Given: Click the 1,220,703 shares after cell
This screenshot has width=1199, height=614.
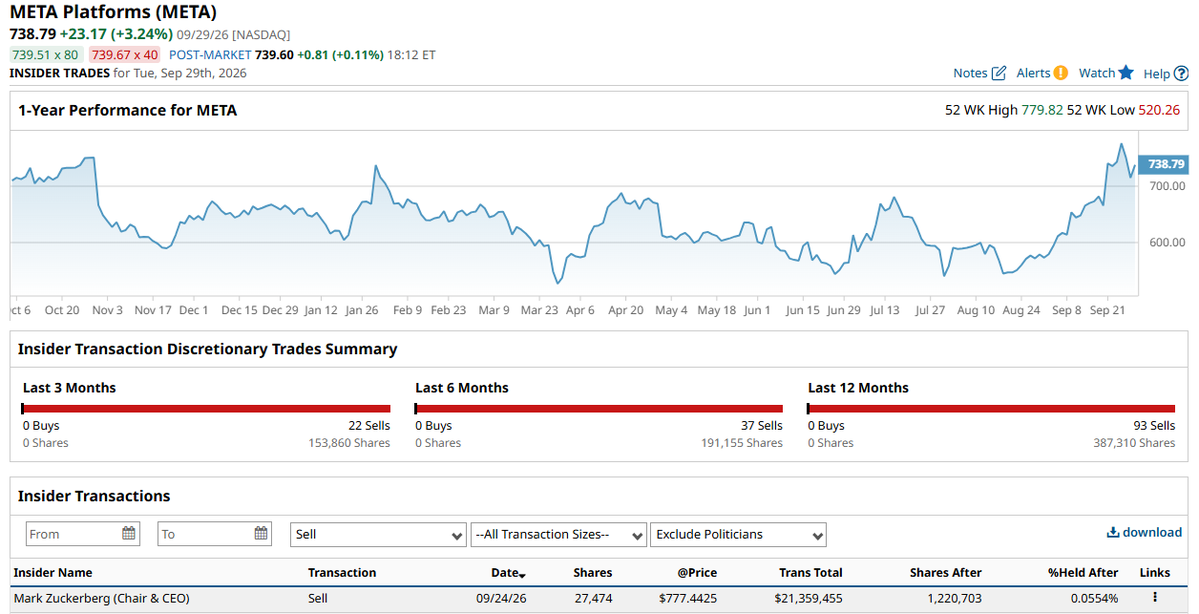Looking at the screenshot, I should pyautogui.click(x=955, y=598).
